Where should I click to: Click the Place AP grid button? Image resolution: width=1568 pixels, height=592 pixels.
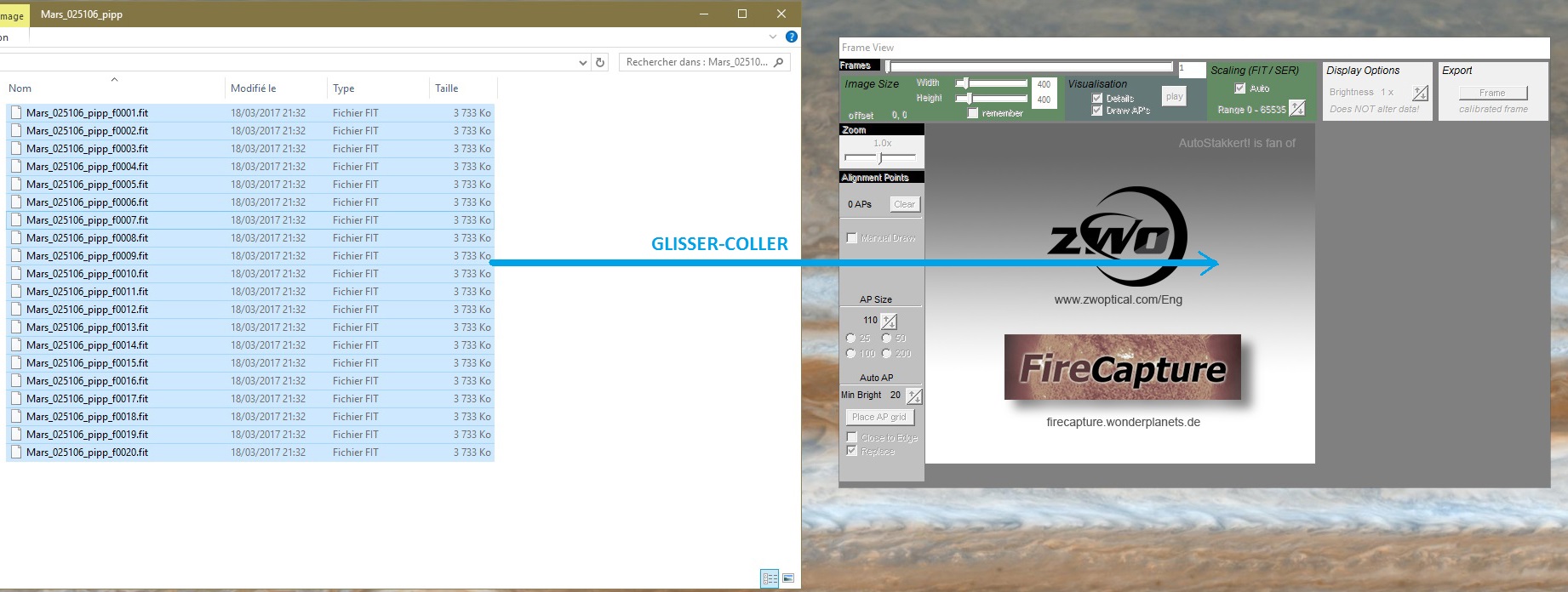coord(880,417)
